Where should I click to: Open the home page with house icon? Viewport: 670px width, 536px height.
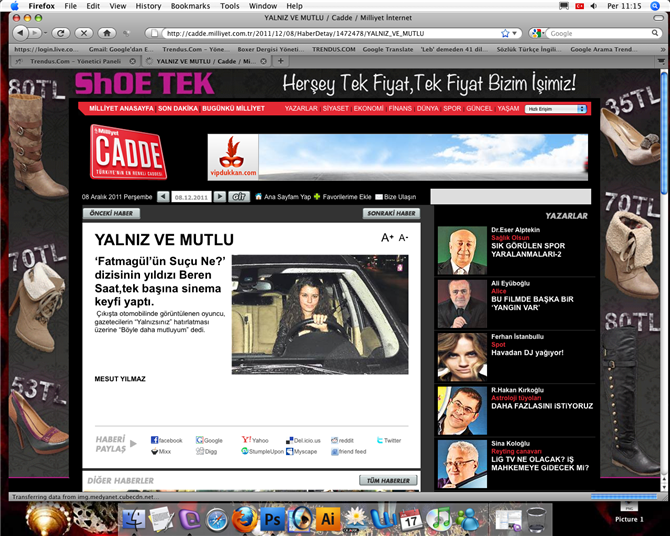107,33
